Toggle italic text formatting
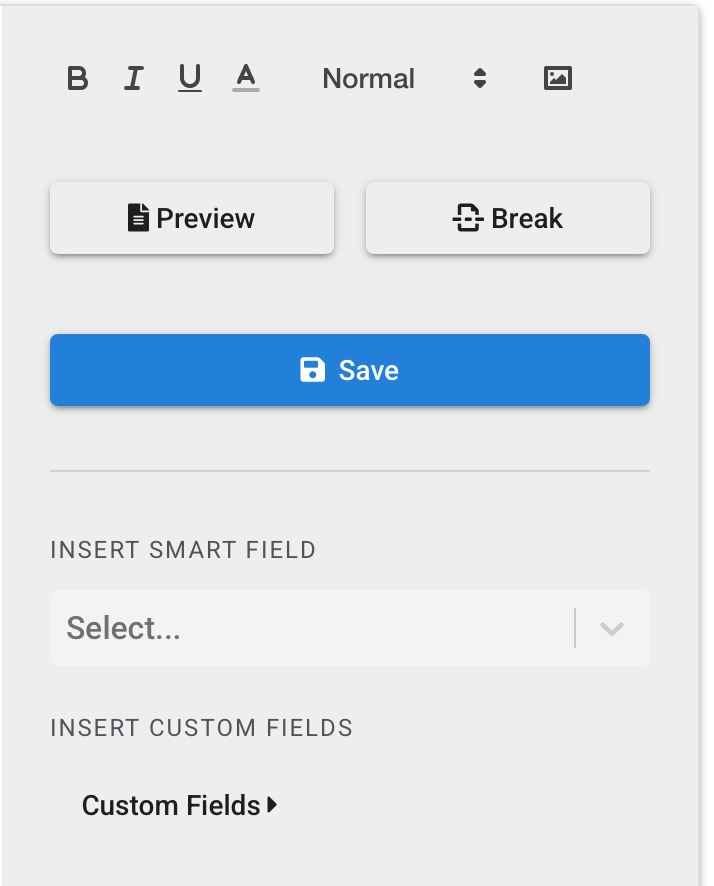 [133, 78]
